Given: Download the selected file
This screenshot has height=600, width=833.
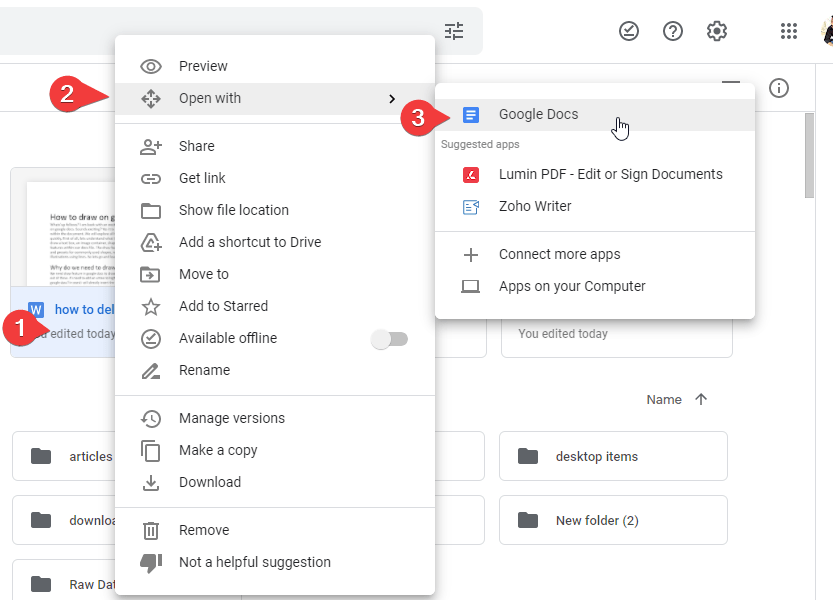Looking at the screenshot, I should 208,482.
